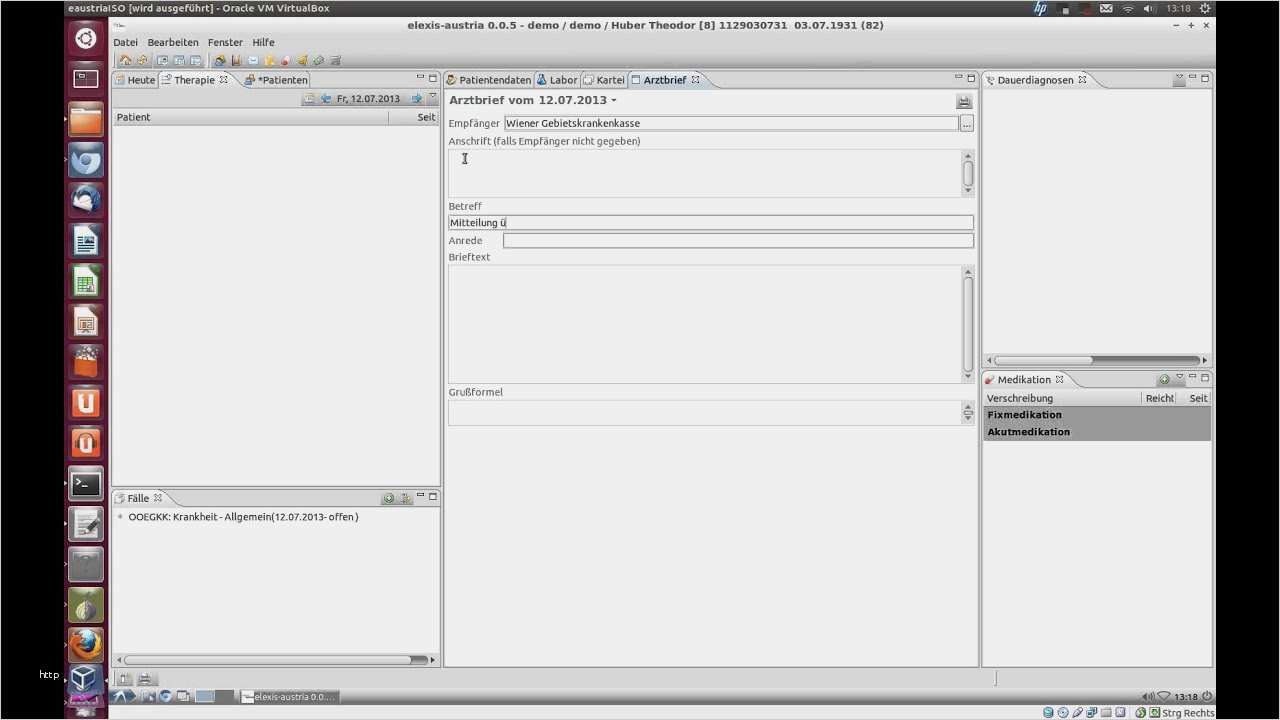1280x720 pixels.
Task: Launch Firefox from the Ubuntu dock
Action: pyautogui.click(x=86, y=644)
